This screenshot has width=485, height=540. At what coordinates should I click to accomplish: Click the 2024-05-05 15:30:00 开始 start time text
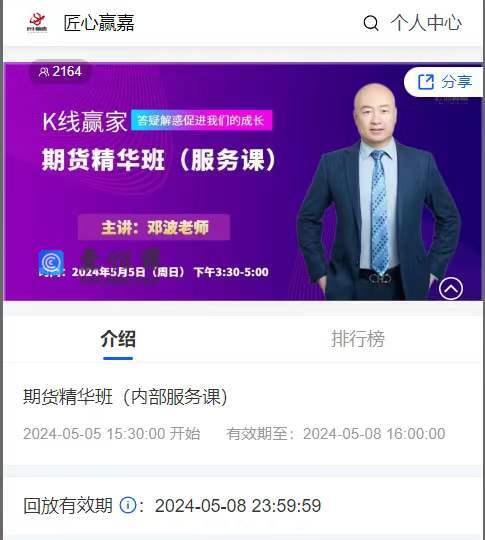112,434
